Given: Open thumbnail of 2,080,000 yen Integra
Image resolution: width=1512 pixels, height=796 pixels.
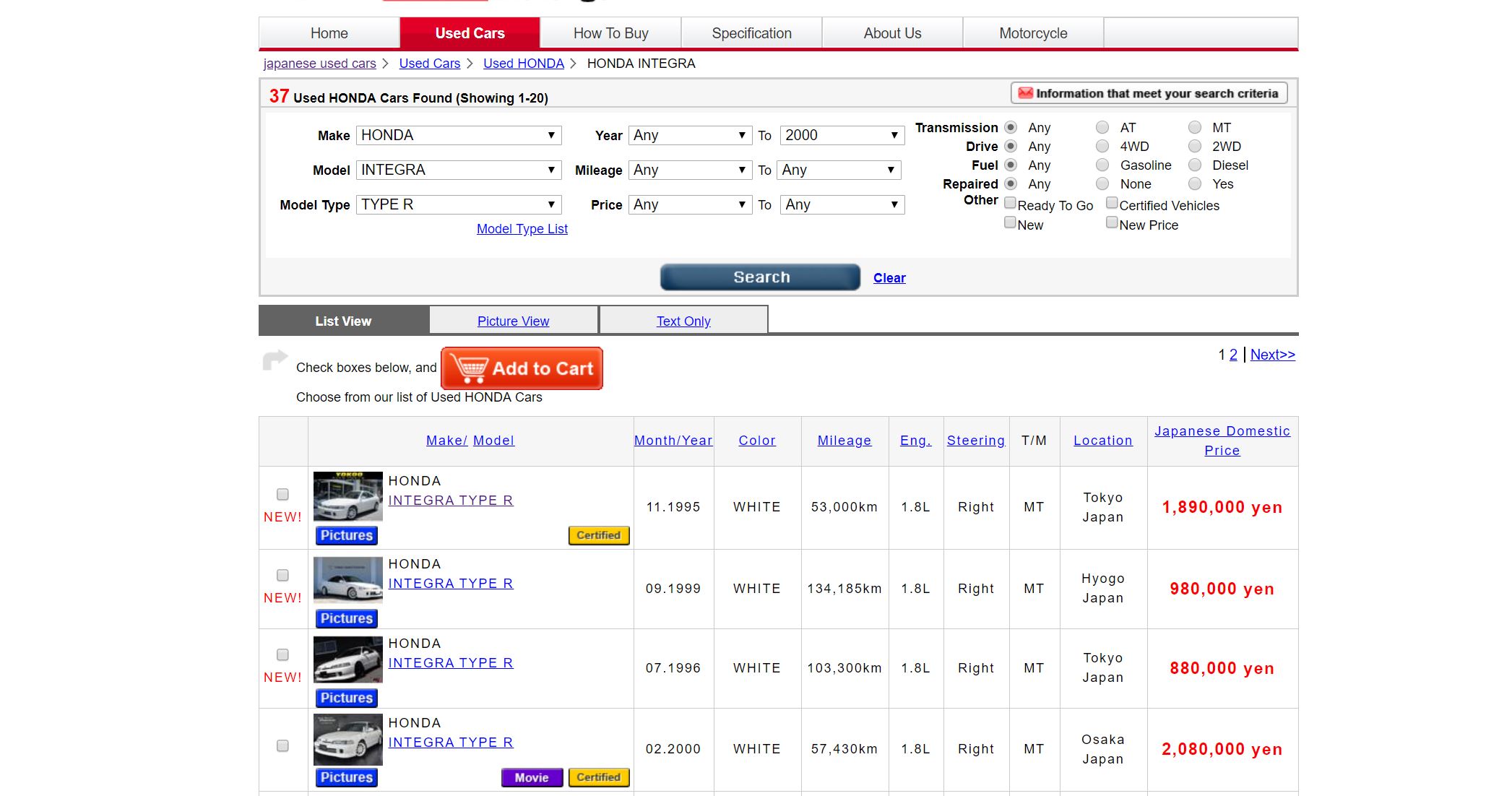Looking at the screenshot, I should pyautogui.click(x=348, y=740).
